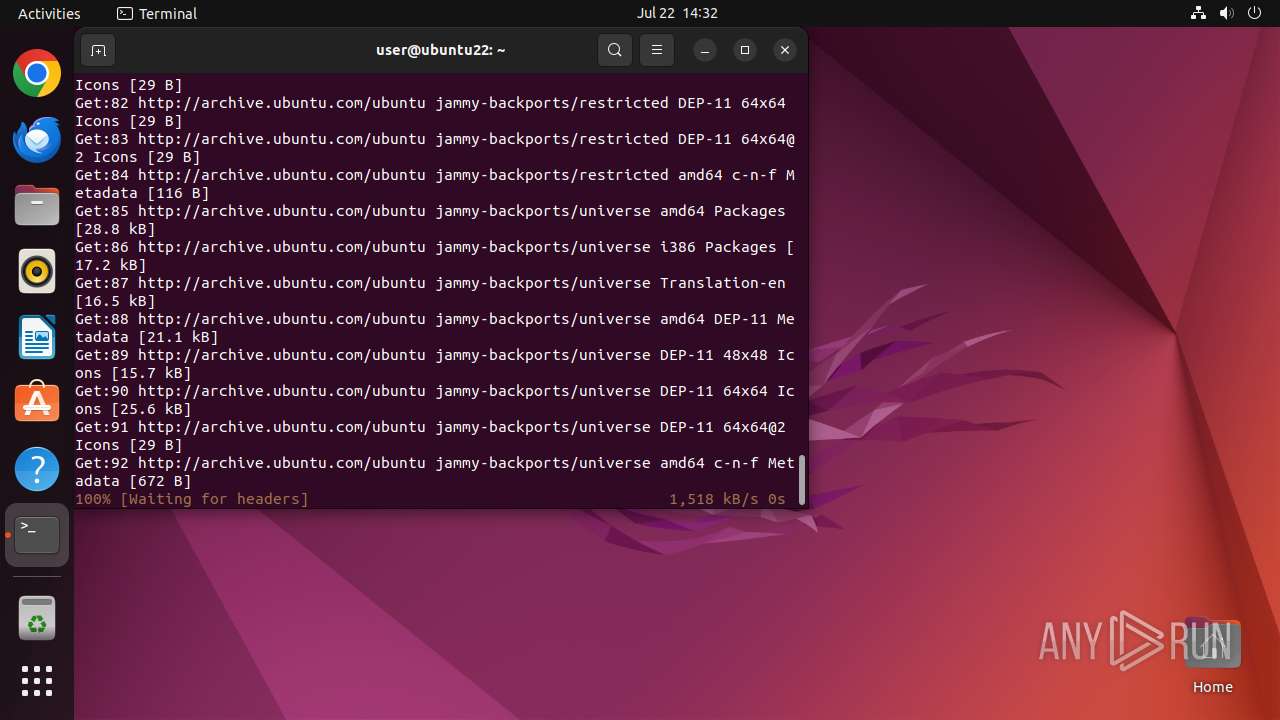Screen dimensions: 1280x720
Task: Click the Get:92 output line
Action: pyautogui.click(x=435, y=472)
